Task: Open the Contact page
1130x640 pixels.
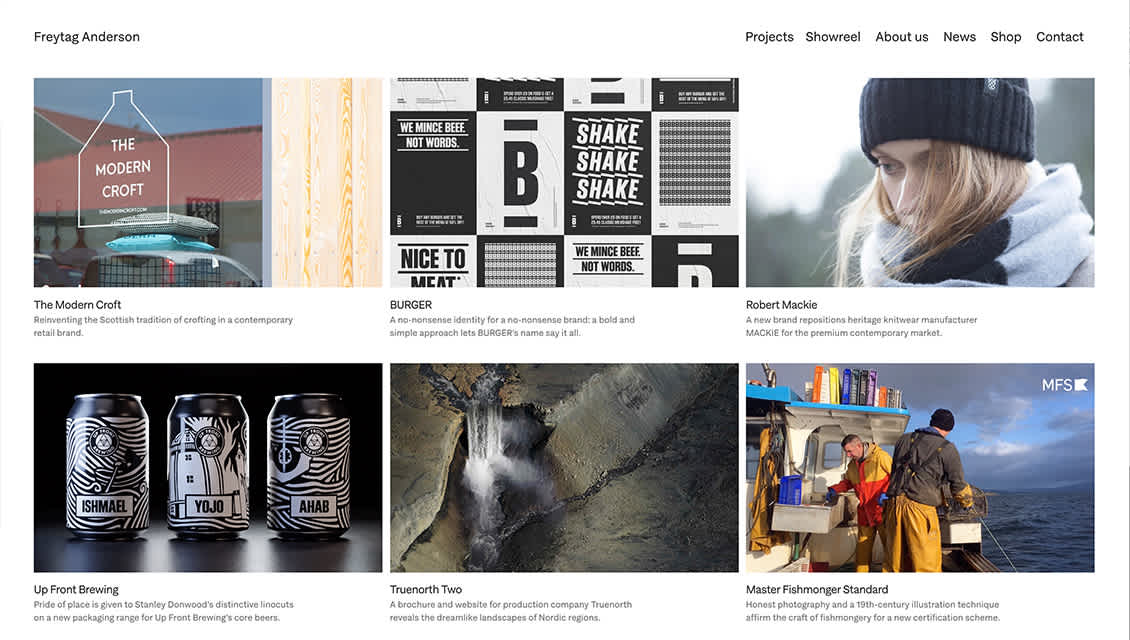Action: [1059, 37]
